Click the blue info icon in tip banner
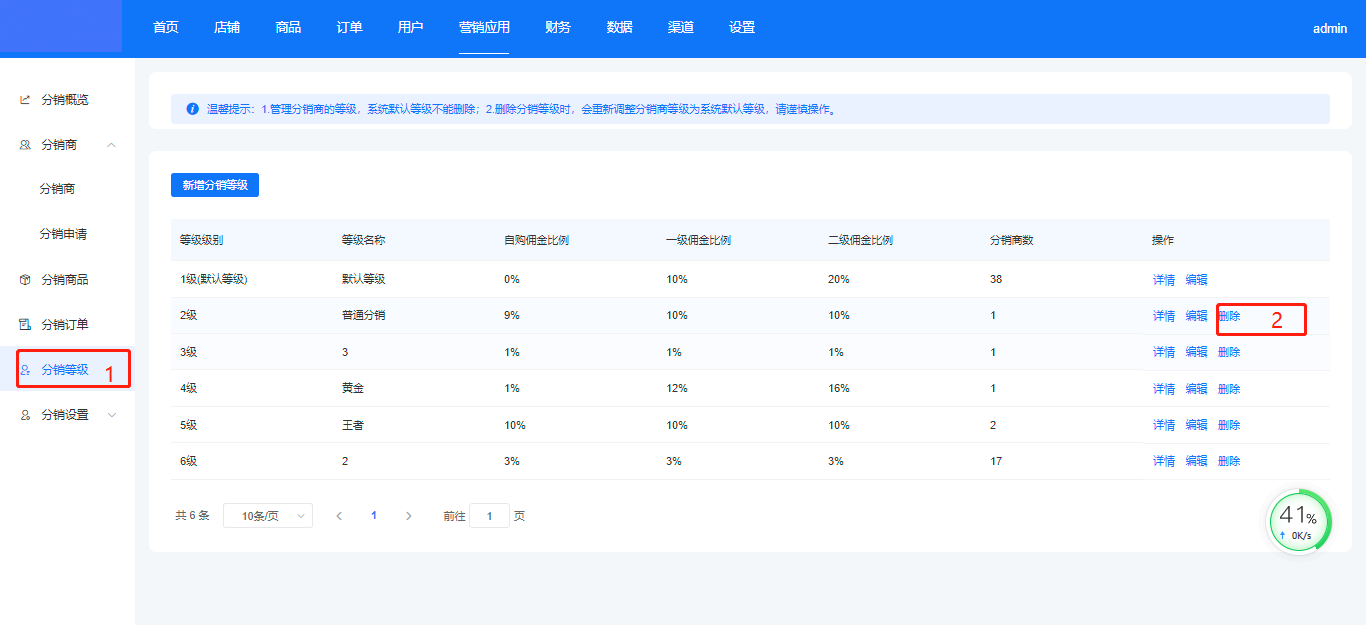The height and width of the screenshot is (625, 1366). click(192, 109)
